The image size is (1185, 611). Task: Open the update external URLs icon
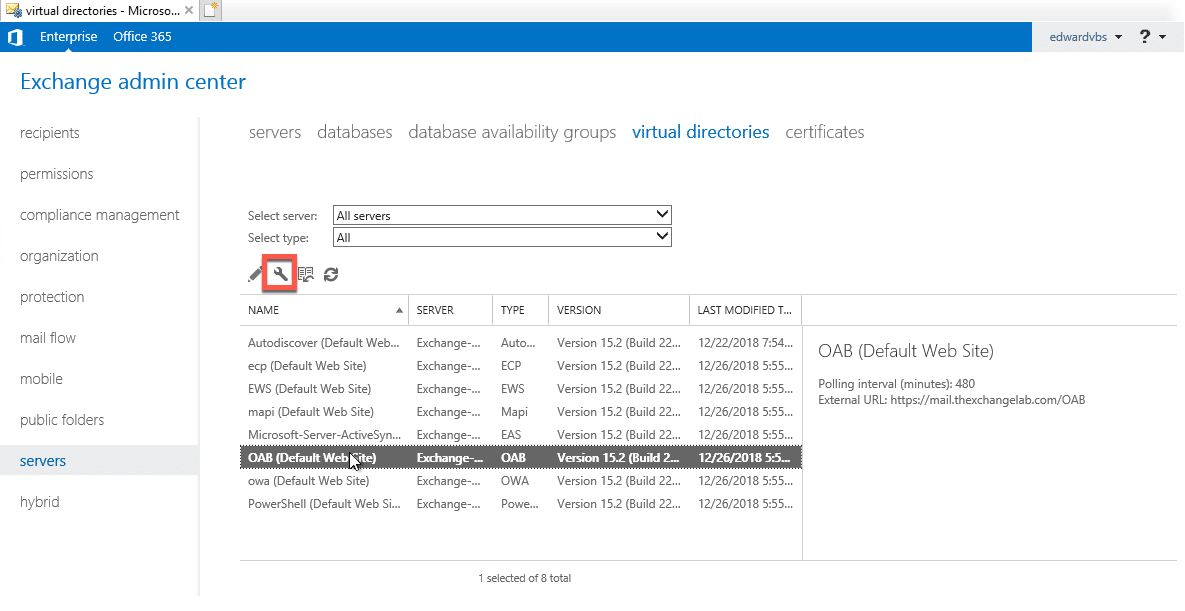306,273
